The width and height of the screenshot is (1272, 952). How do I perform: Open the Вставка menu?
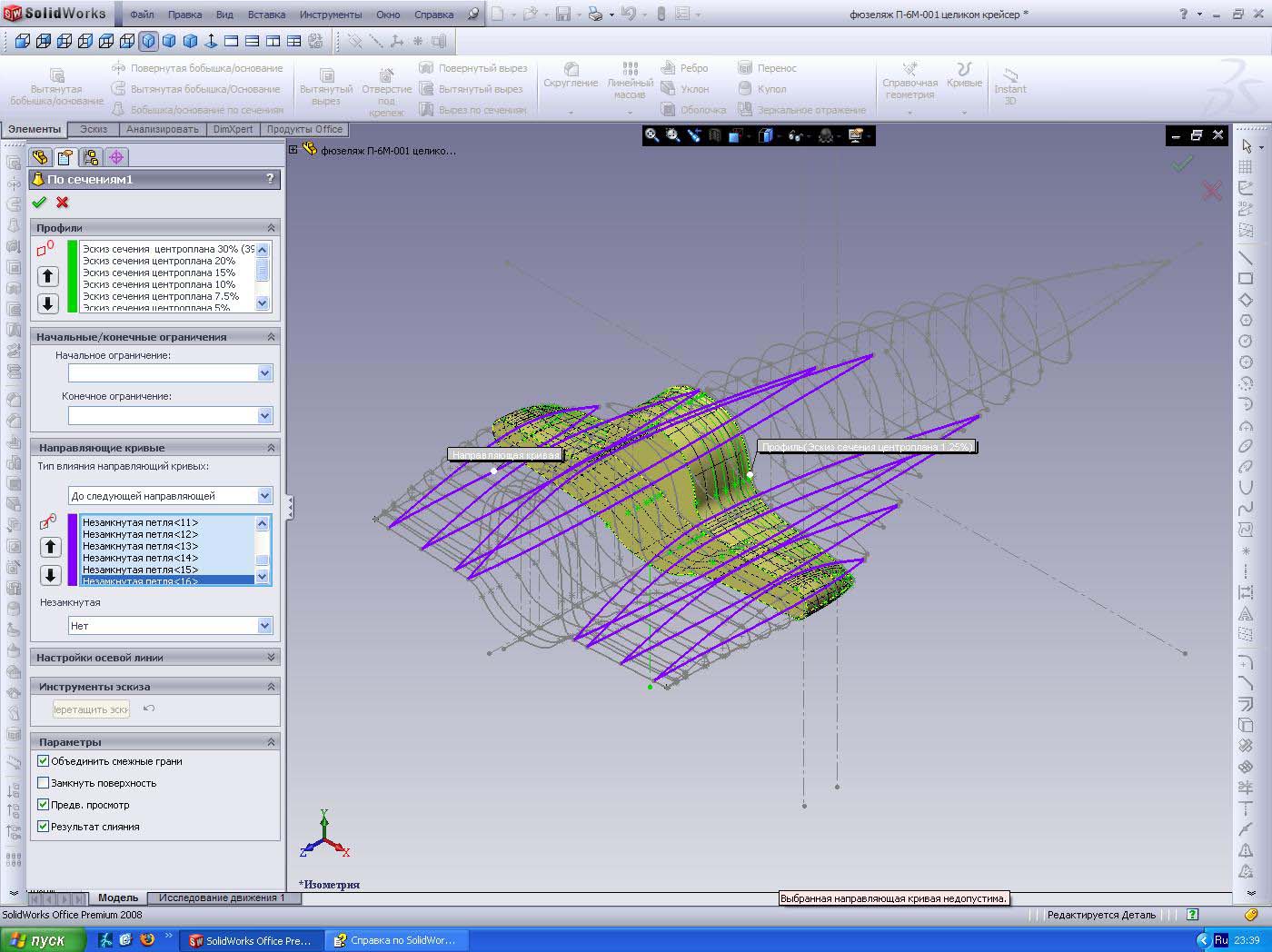point(266,15)
